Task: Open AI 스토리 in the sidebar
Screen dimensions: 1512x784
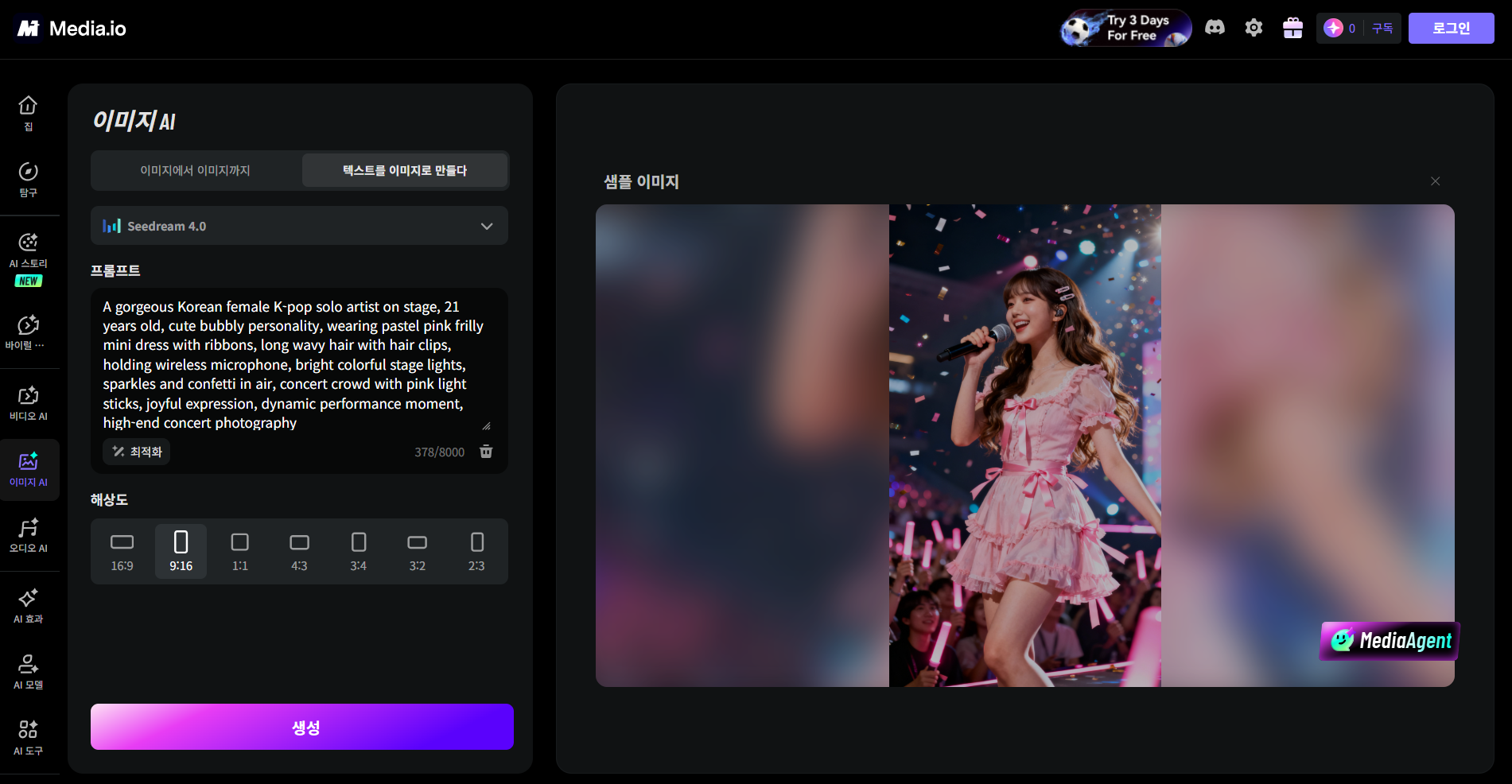Action: pos(29,259)
